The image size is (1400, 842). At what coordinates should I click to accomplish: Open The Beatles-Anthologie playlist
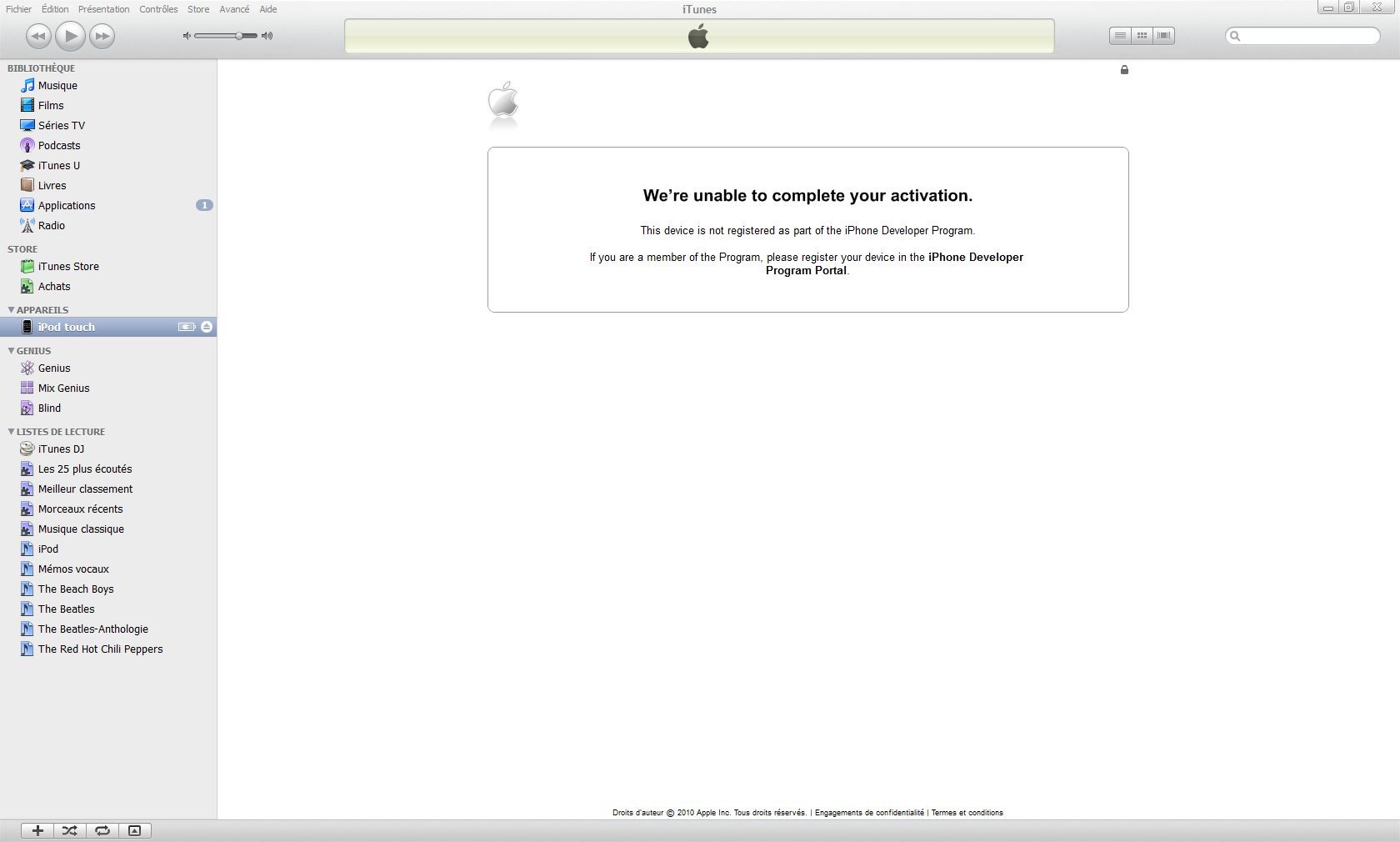pyautogui.click(x=108, y=629)
